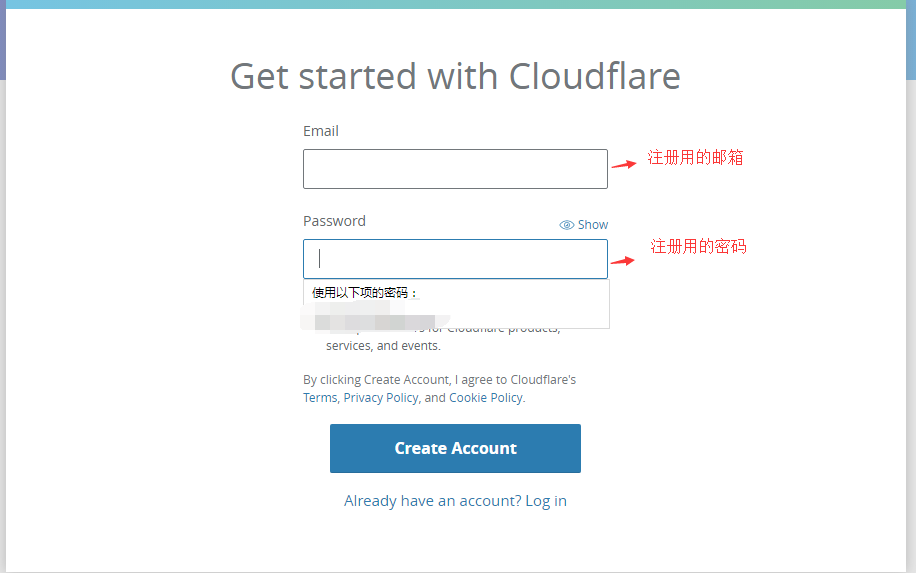
Task: Select the 使用以下项的密码 suggestion header
Action: (x=365, y=293)
